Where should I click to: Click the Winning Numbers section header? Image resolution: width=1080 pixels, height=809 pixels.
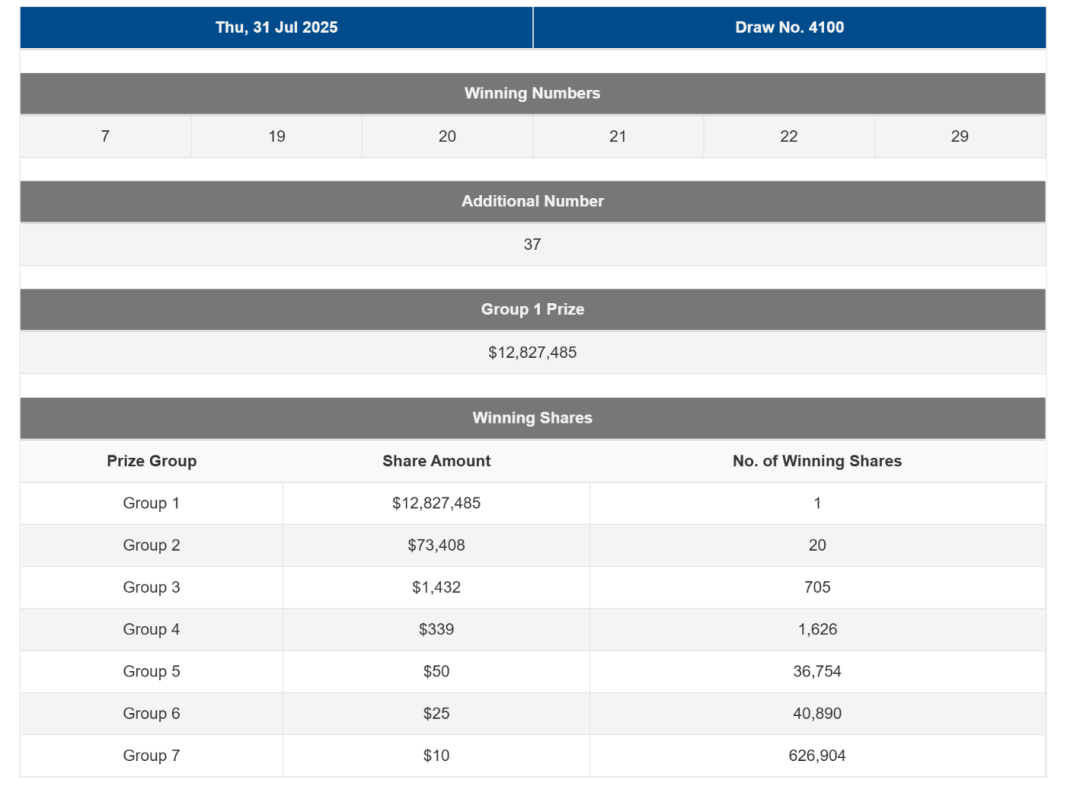[532, 94]
